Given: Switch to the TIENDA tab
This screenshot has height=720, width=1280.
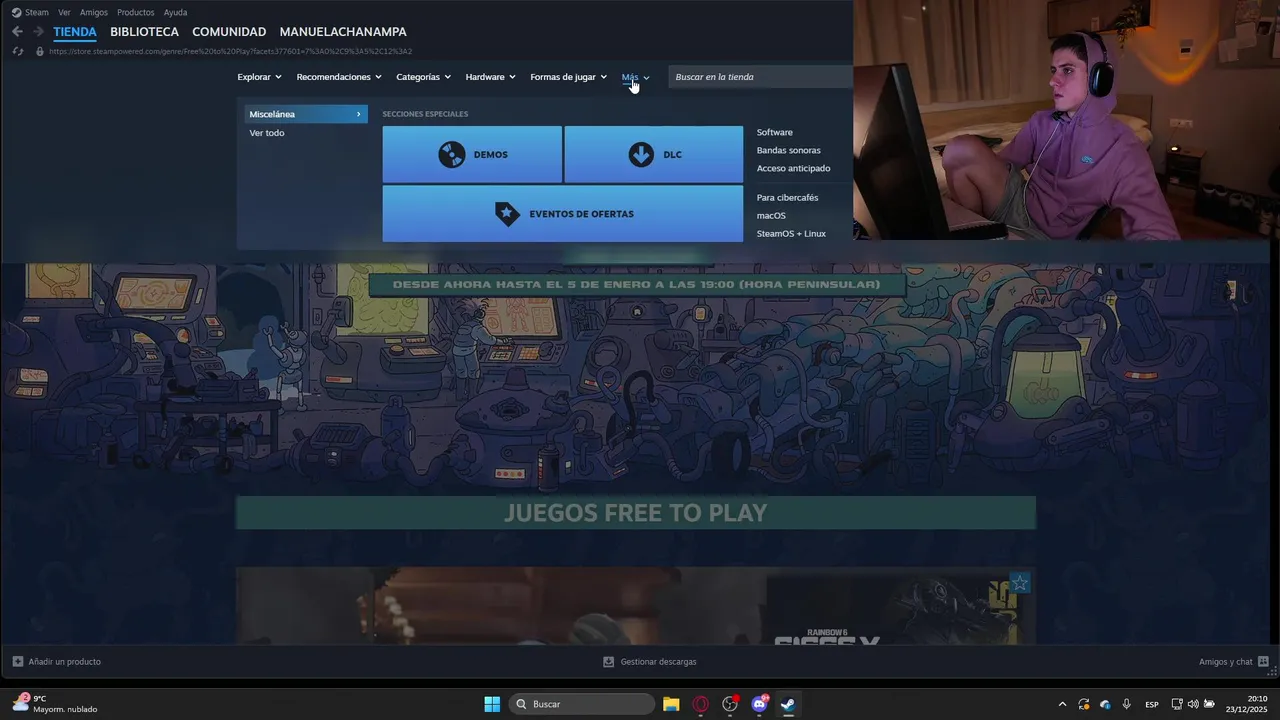Looking at the screenshot, I should pos(75,32).
